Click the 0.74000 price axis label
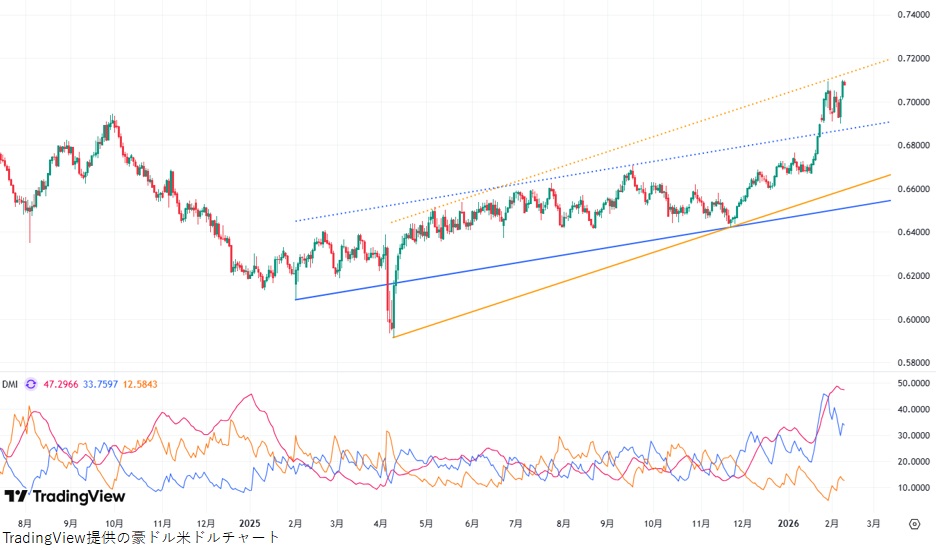 point(911,15)
